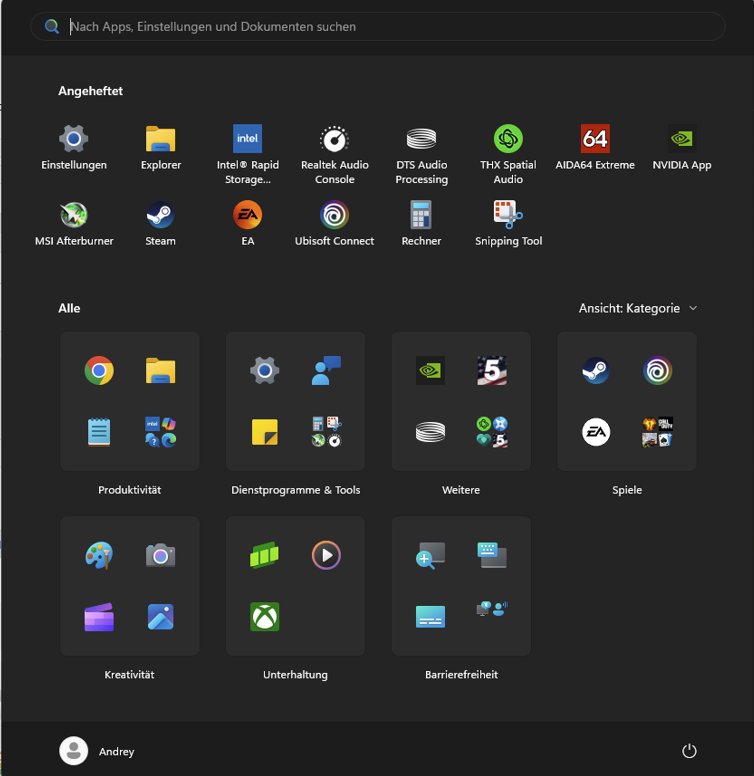Click the Alle section heading
This screenshot has width=754, height=776.
point(69,308)
